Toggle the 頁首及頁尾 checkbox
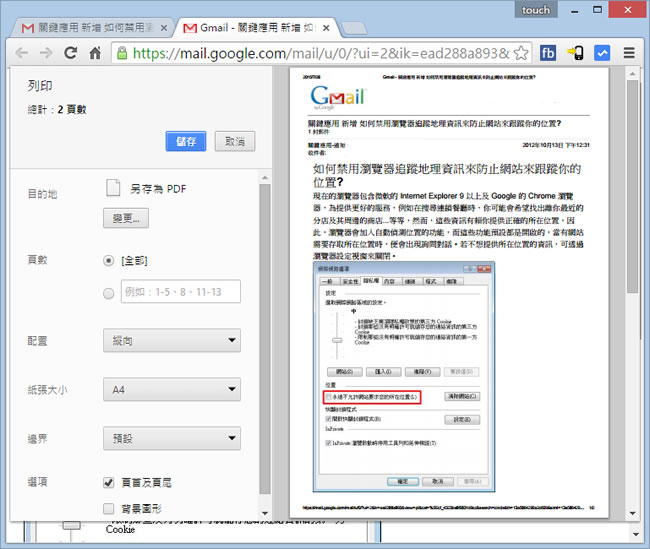The height and width of the screenshot is (549, 650). 109,482
